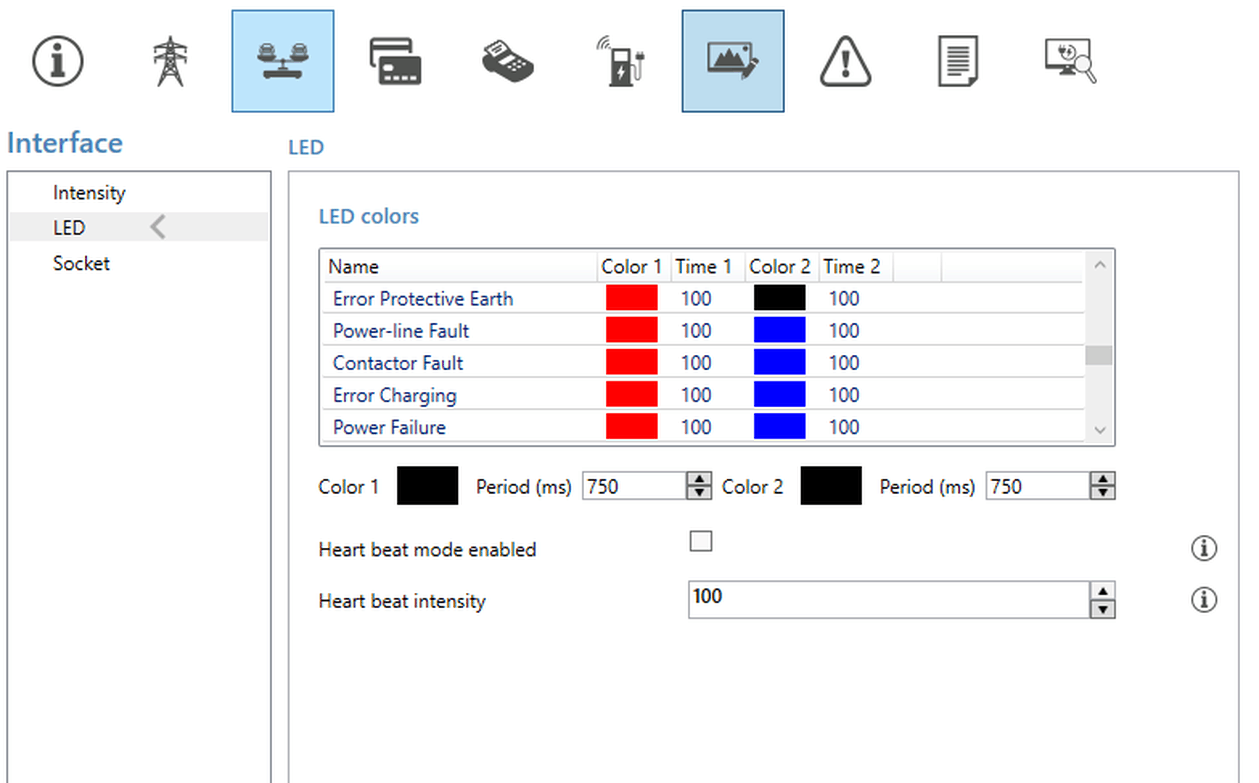Open the general information section icon
The height and width of the screenshot is (783, 1259).
[58, 61]
